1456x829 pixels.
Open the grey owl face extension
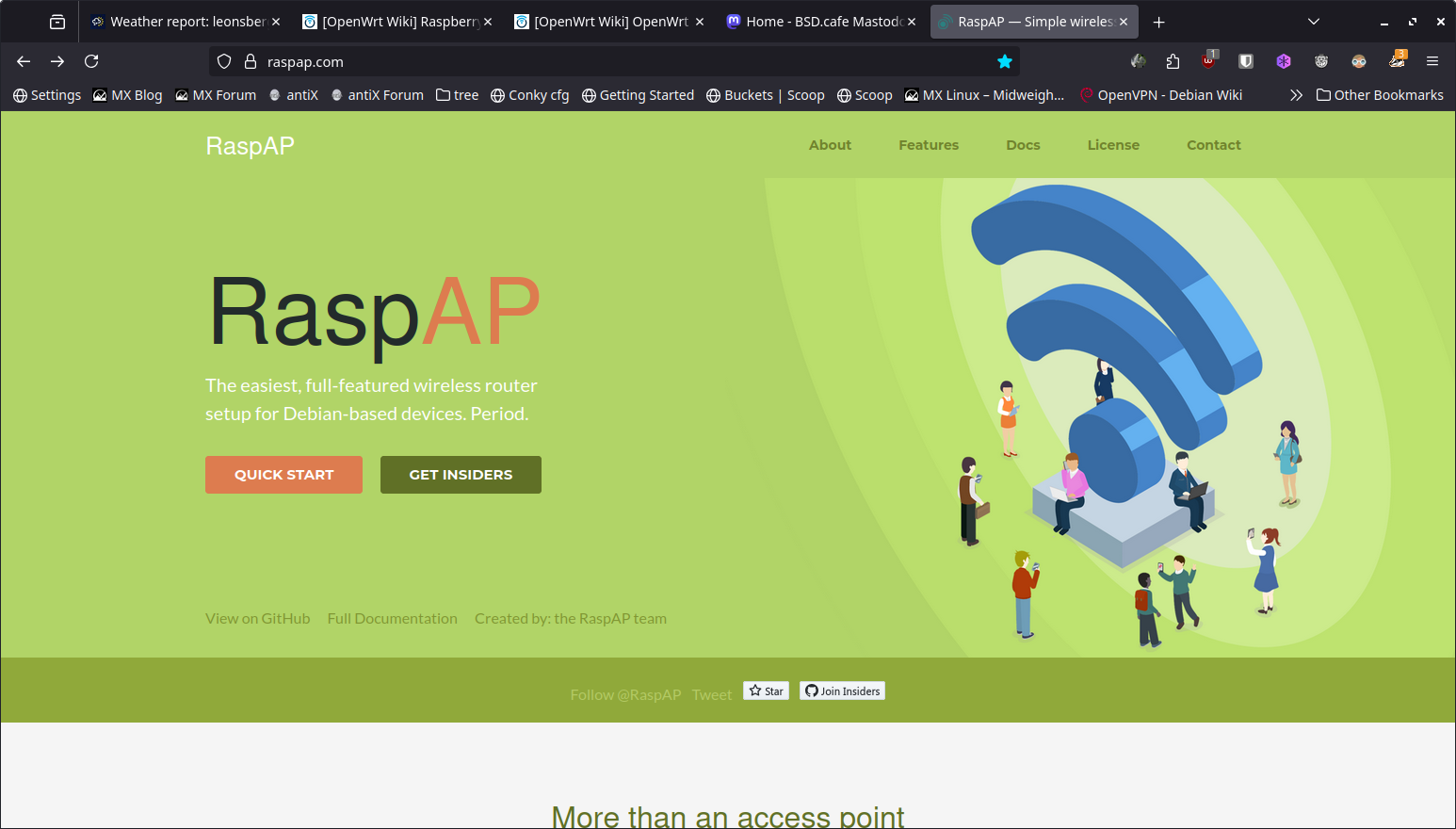[1321, 61]
